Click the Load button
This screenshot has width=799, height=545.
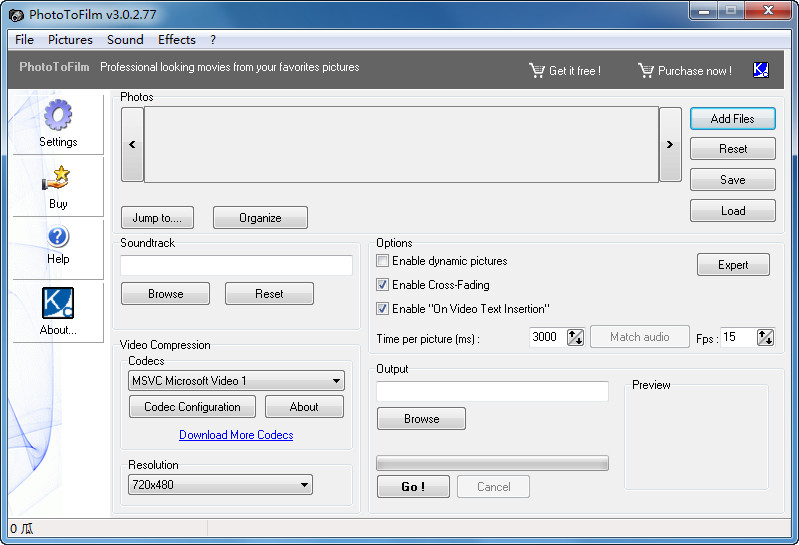pos(733,211)
